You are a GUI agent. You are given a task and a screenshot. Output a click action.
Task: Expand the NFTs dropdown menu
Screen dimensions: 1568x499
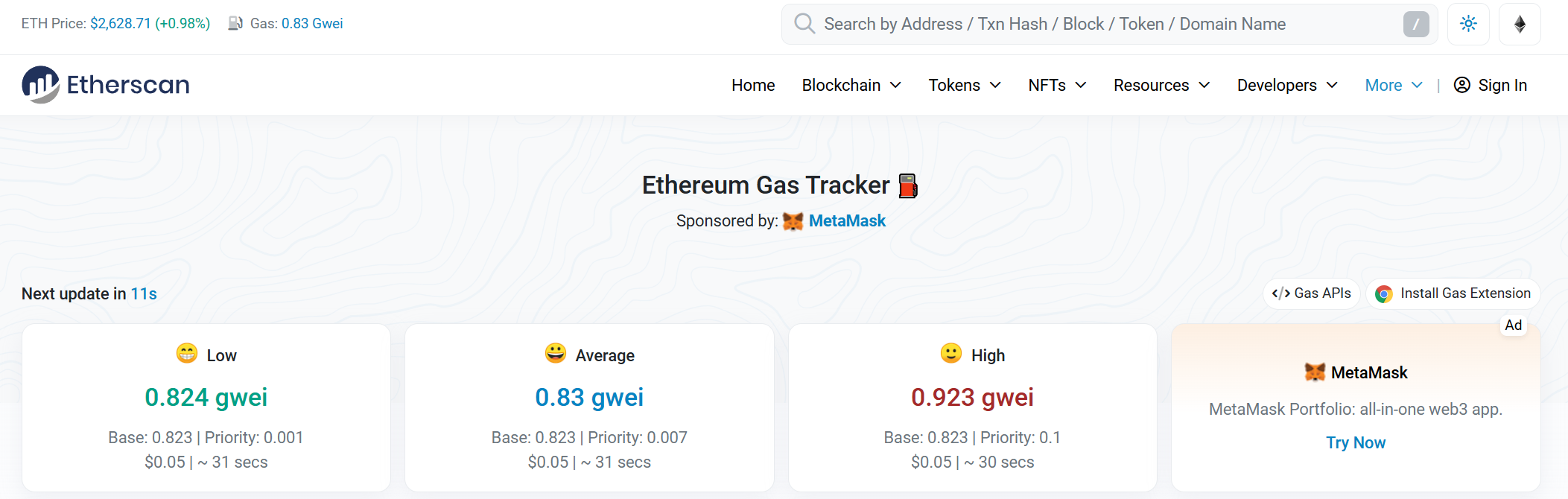(1057, 85)
